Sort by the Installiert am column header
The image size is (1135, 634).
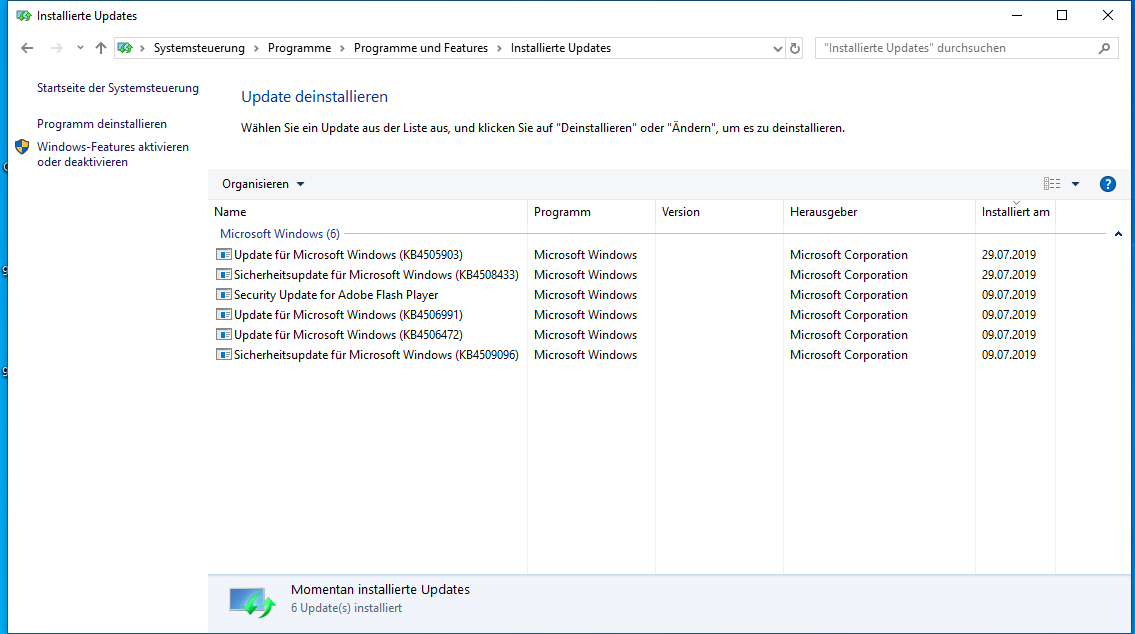[x=1015, y=212]
